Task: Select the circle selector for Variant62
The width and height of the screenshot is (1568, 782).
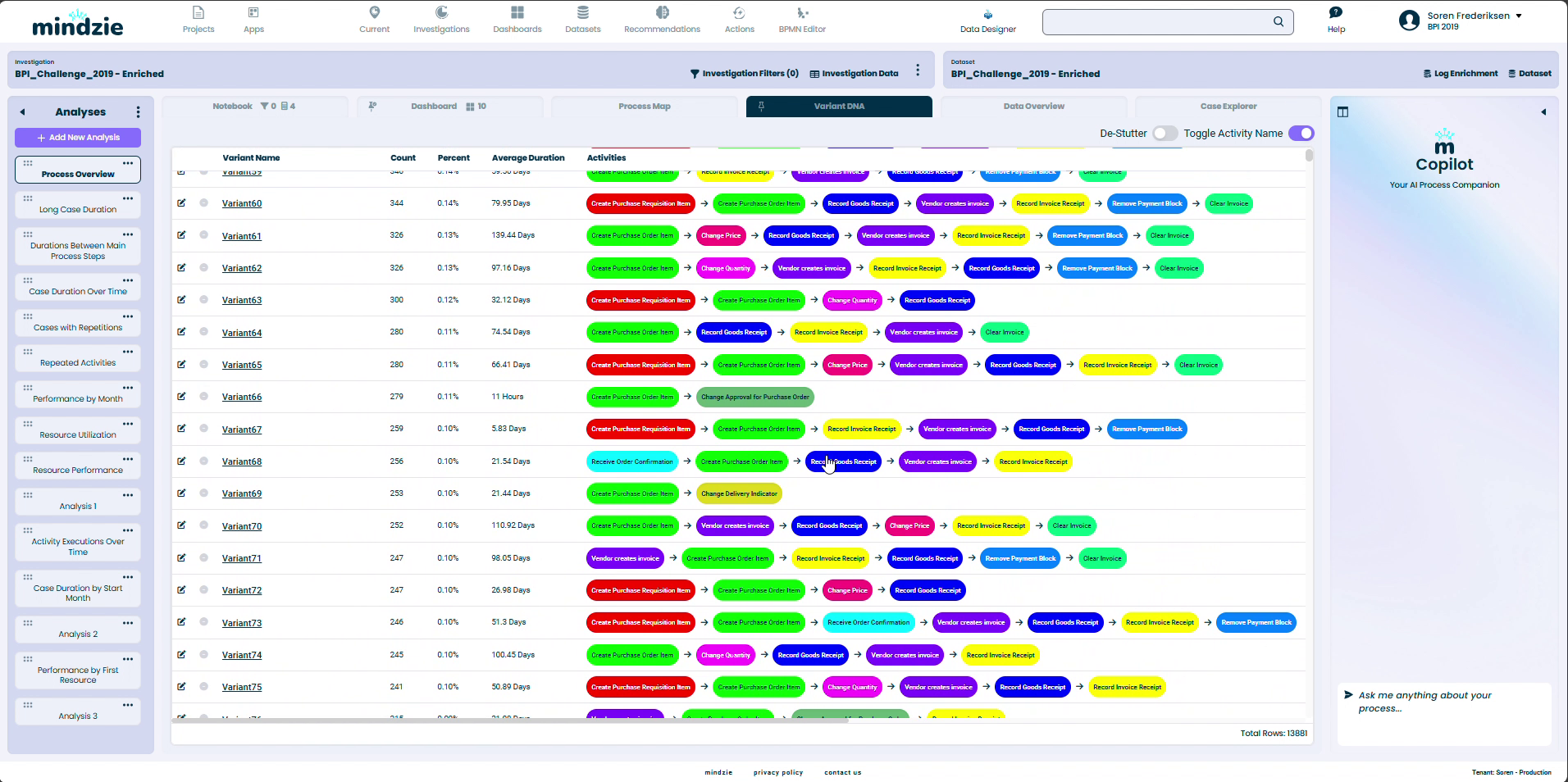Action: [203, 268]
